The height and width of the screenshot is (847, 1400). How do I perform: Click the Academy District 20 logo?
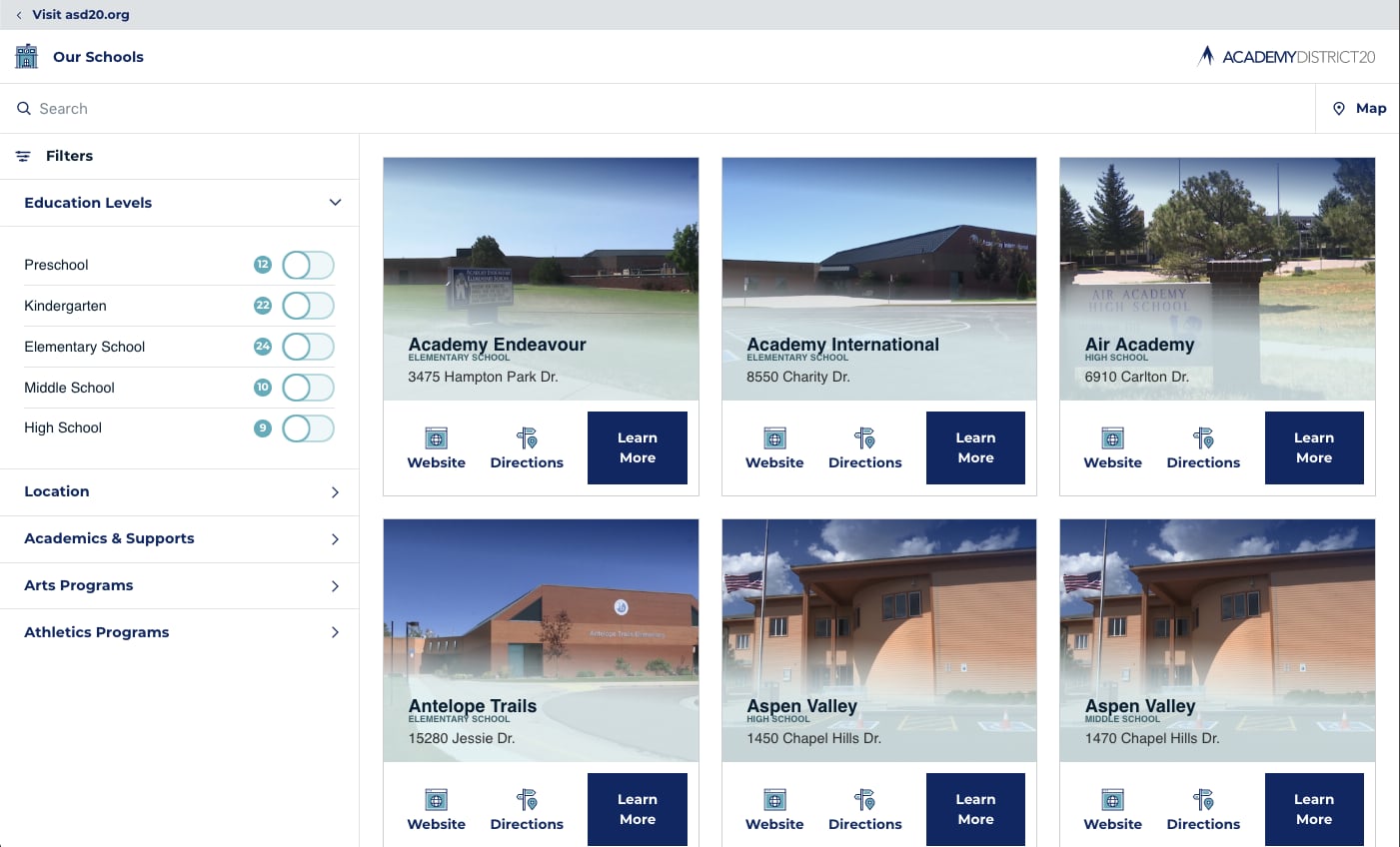coord(1287,56)
